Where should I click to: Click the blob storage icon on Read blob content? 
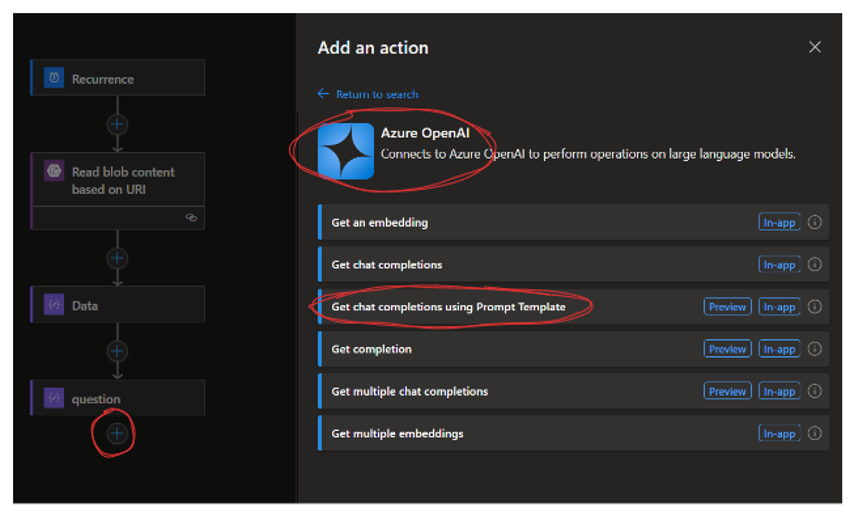coord(54,171)
